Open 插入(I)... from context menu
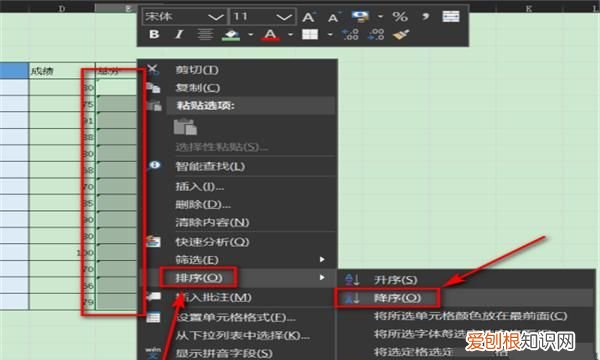The image size is (600, 360). (200, 186)
